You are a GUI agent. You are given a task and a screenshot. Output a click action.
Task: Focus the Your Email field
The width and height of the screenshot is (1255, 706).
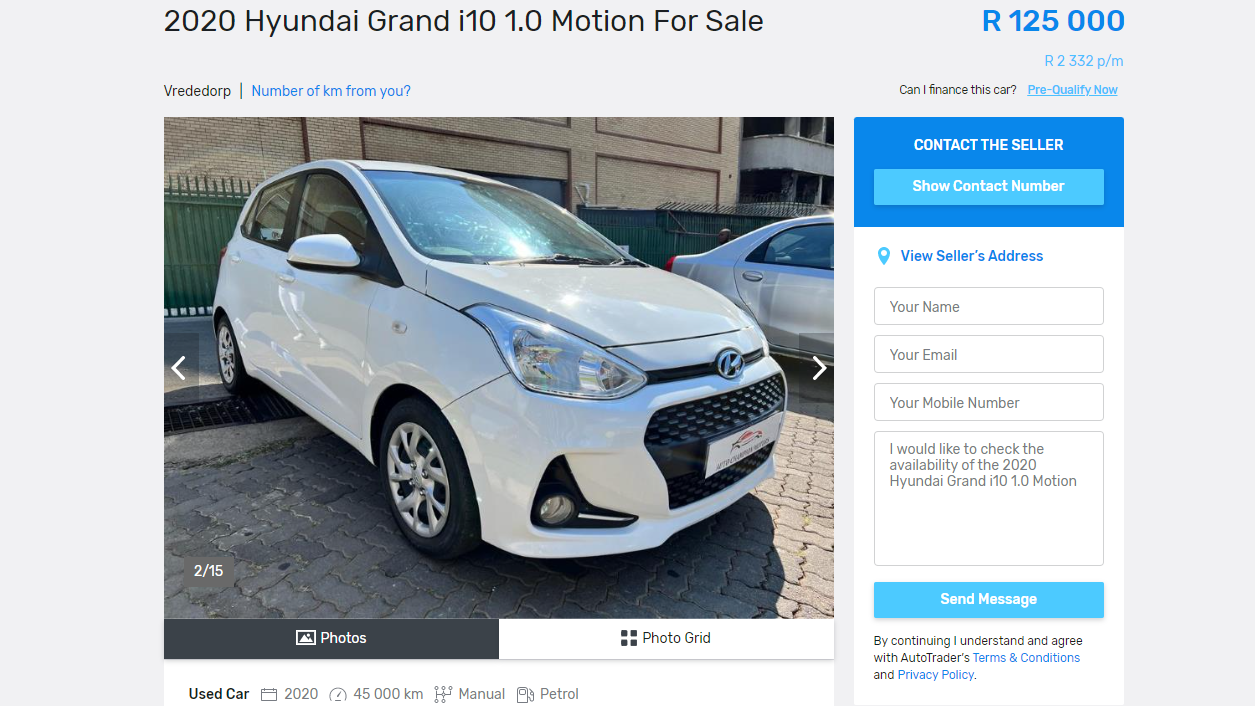(x=988, y=354)
